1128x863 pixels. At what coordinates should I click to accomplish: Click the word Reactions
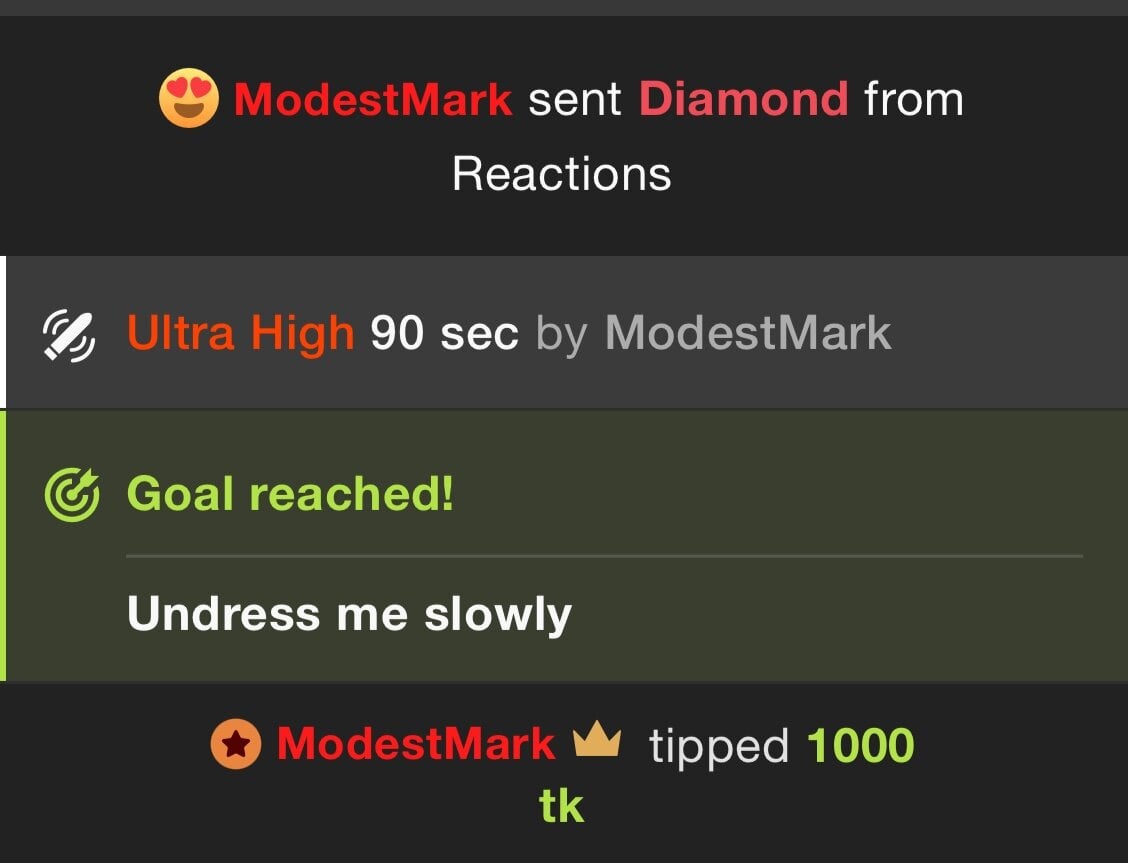[x=562, y=174]
